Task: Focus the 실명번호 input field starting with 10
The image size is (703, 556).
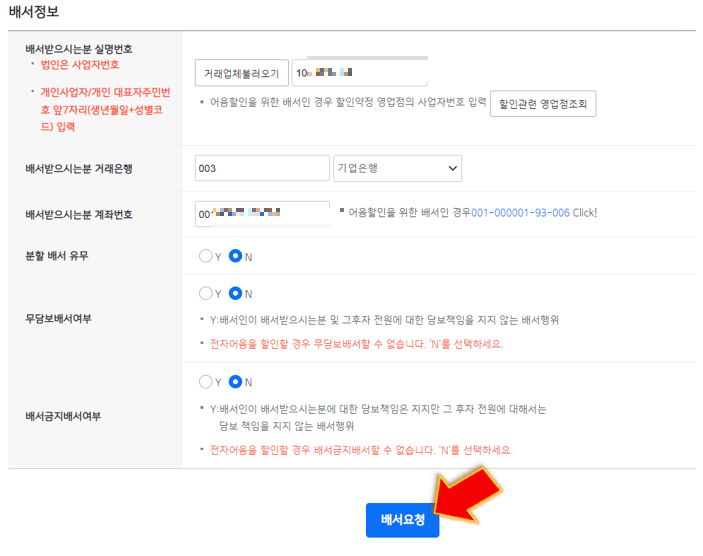Action: (x=360, y=73)
